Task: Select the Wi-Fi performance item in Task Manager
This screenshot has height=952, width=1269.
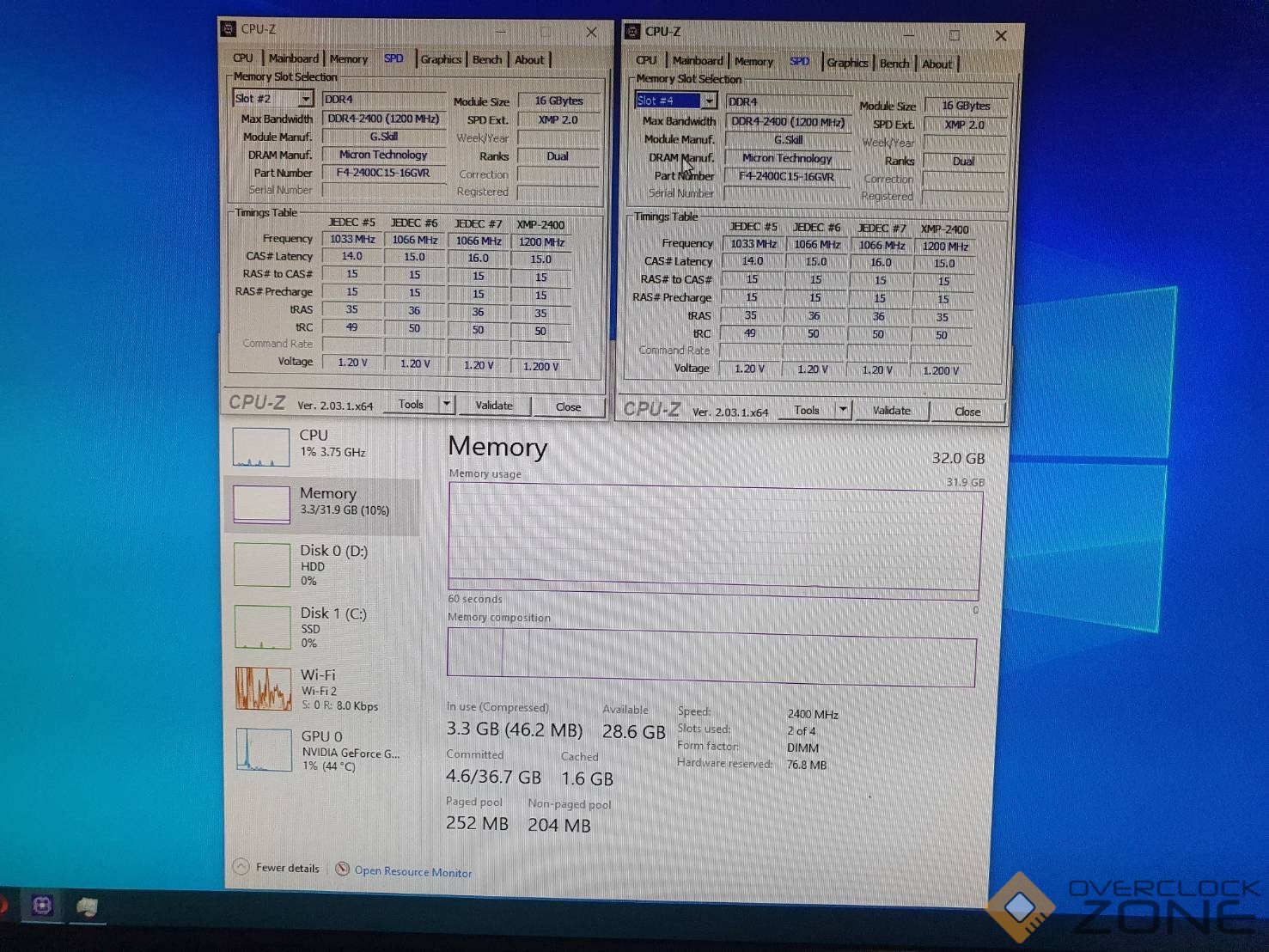Action: [321, 689]
